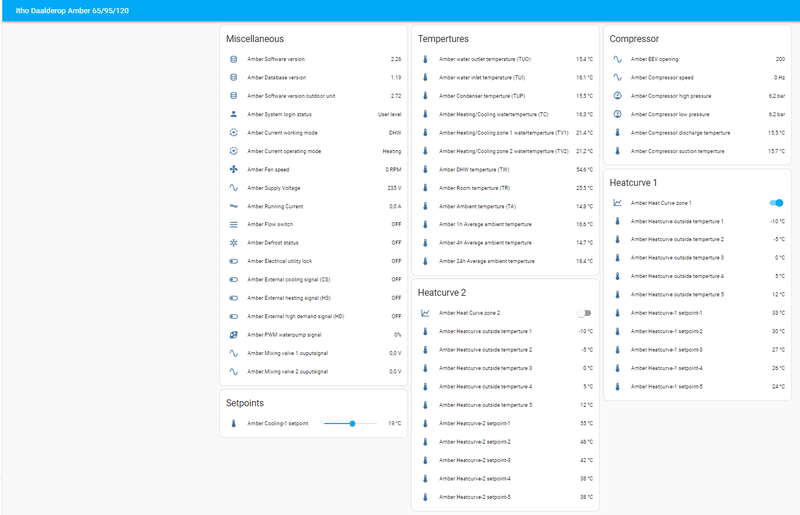Image resolution: width=800 pixels, height=515 pixels.
Task: Click the Amber Defrost status snowflake icon
Action: click(234, 243)
